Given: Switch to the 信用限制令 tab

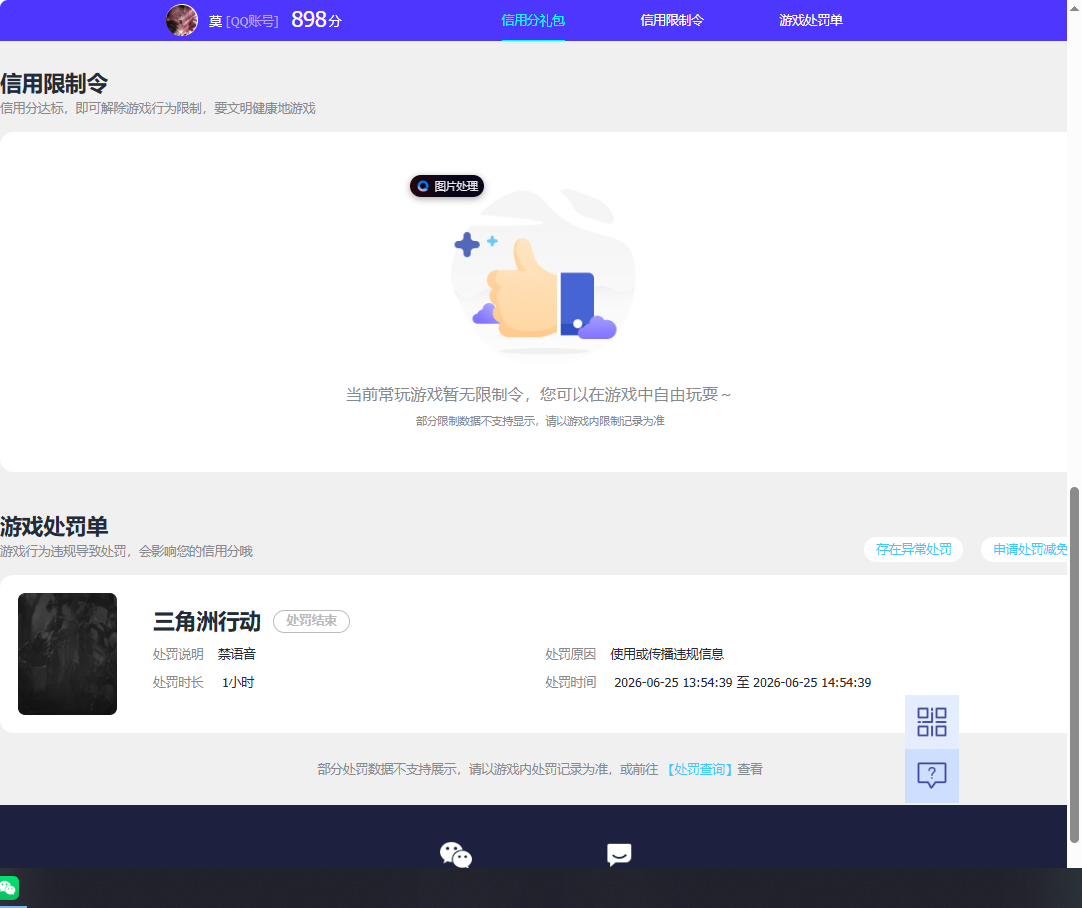Looking at the screenshot, I should 671,20.
